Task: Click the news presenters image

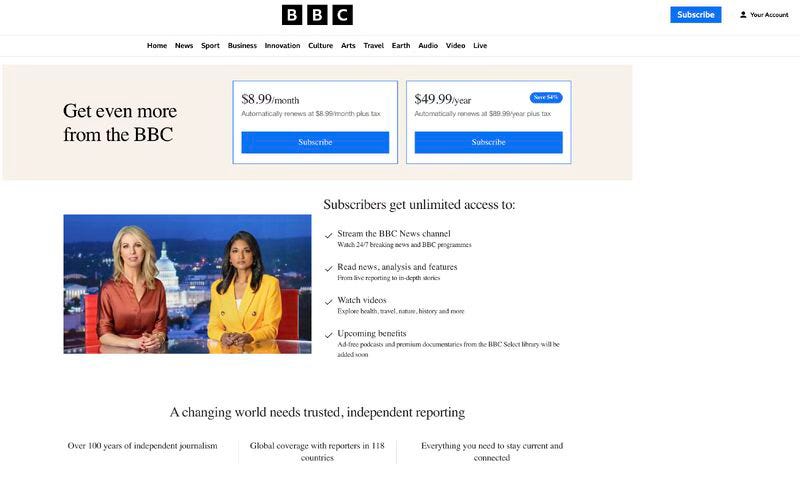Action: click(187, 284)
